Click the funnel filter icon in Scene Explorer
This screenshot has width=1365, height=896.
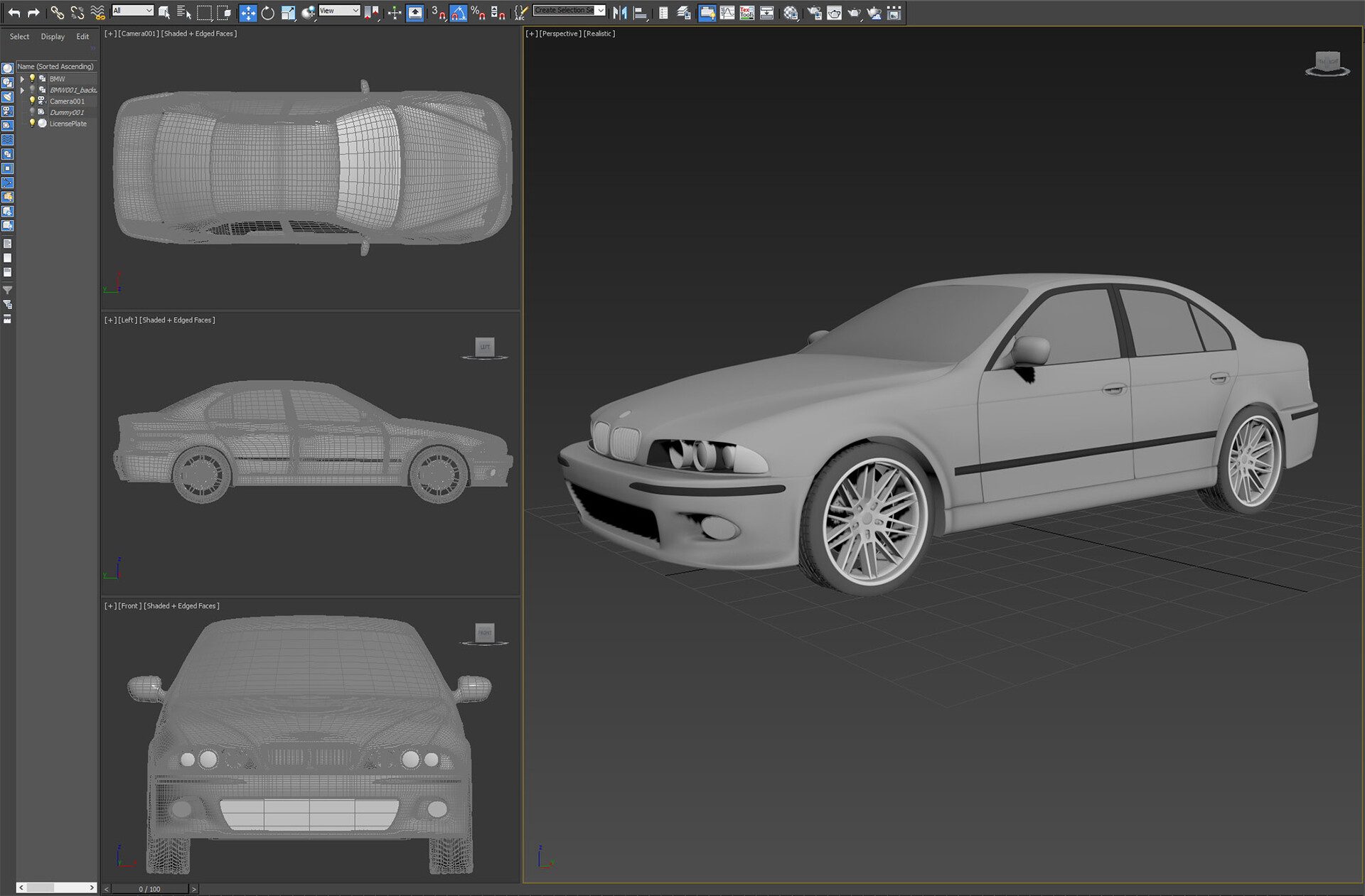[x=8, y=290]
